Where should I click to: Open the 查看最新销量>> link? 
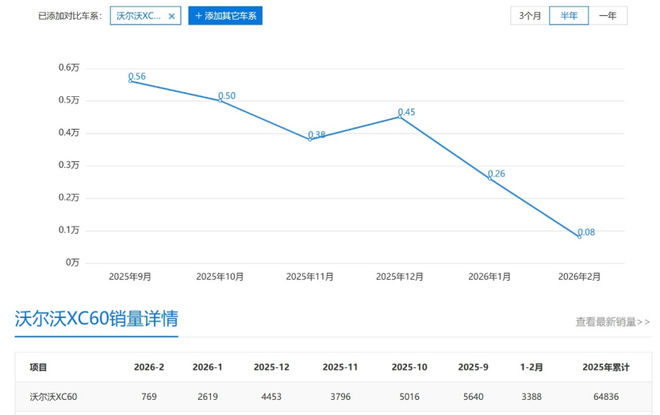pyautogui.click(x=612, y=322)
